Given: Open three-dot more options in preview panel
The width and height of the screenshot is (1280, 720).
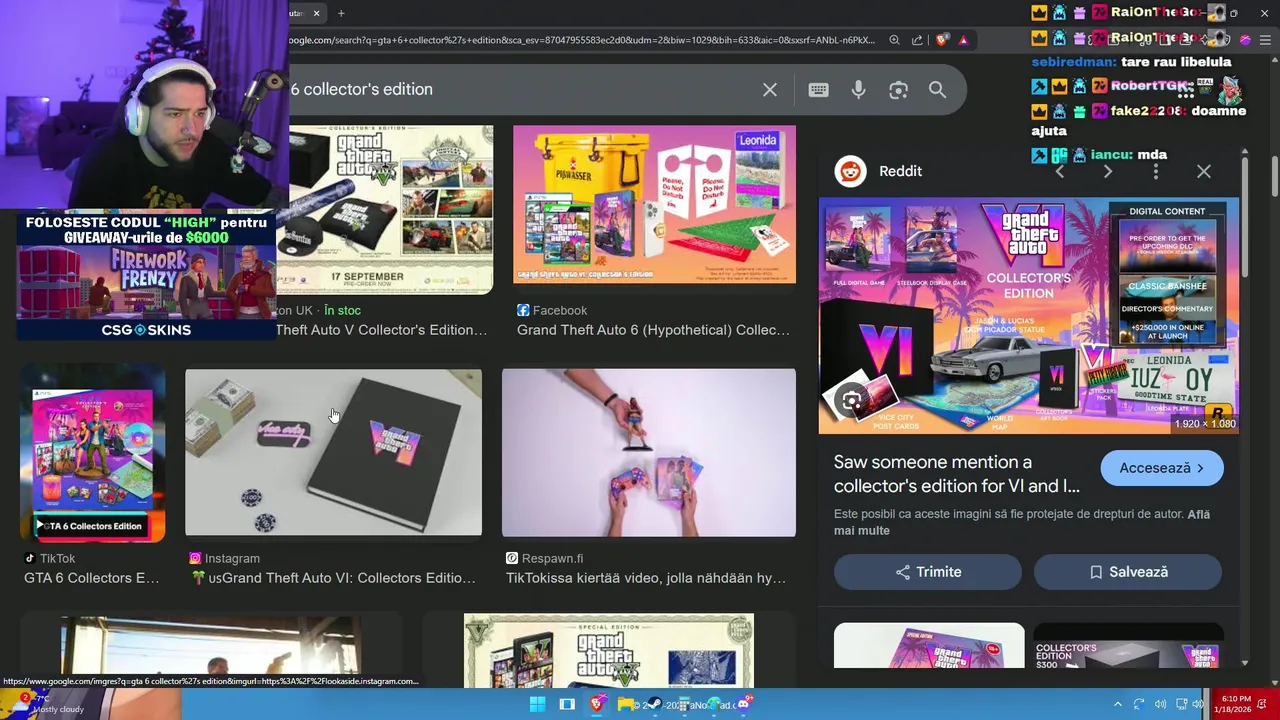Looking at the screenshot, I should pos(1156,172).
